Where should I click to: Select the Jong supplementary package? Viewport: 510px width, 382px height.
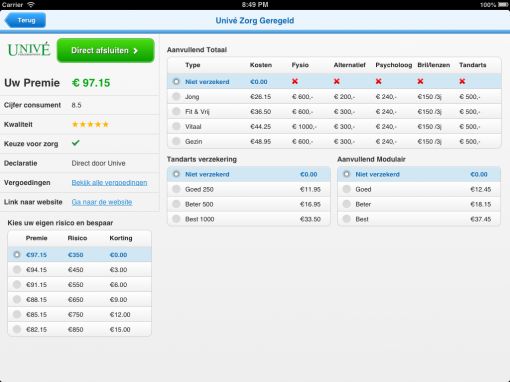(x=334, y=97)
